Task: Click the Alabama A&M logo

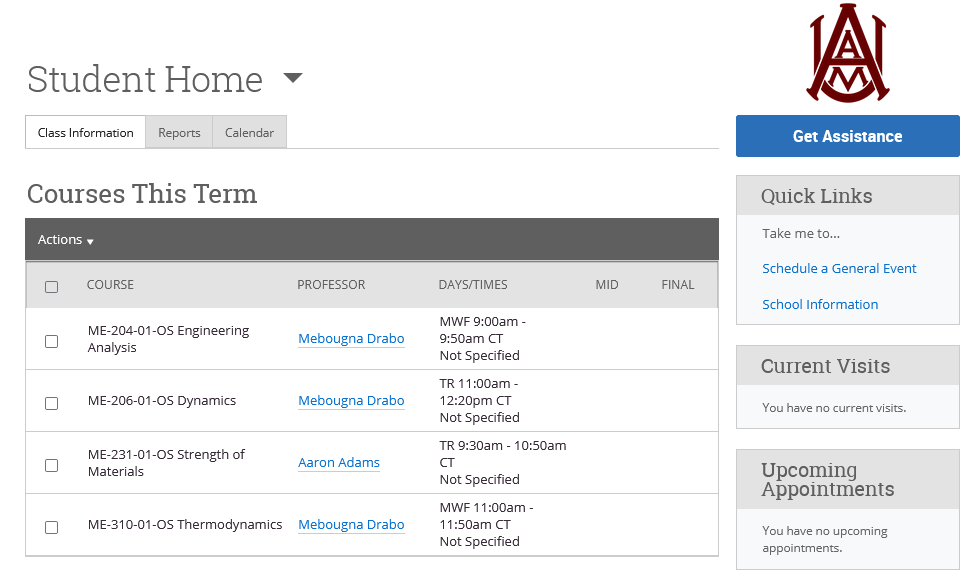Action: pyautogui.click(x=847, y=53)
